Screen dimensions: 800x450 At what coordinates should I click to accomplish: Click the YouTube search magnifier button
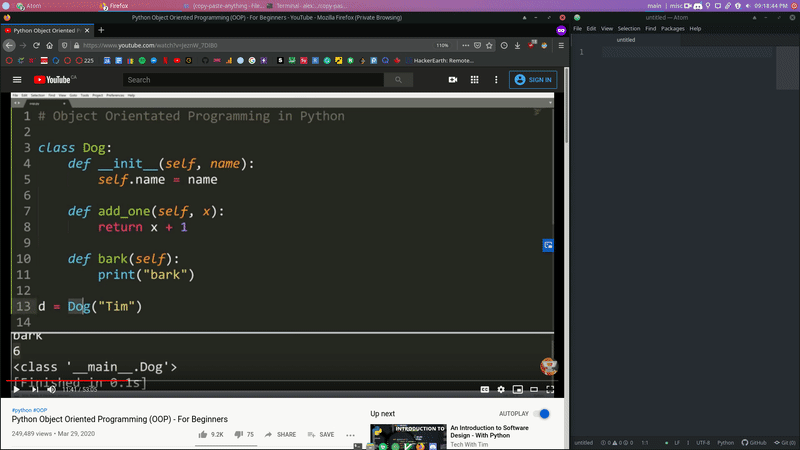pos(398,80)
